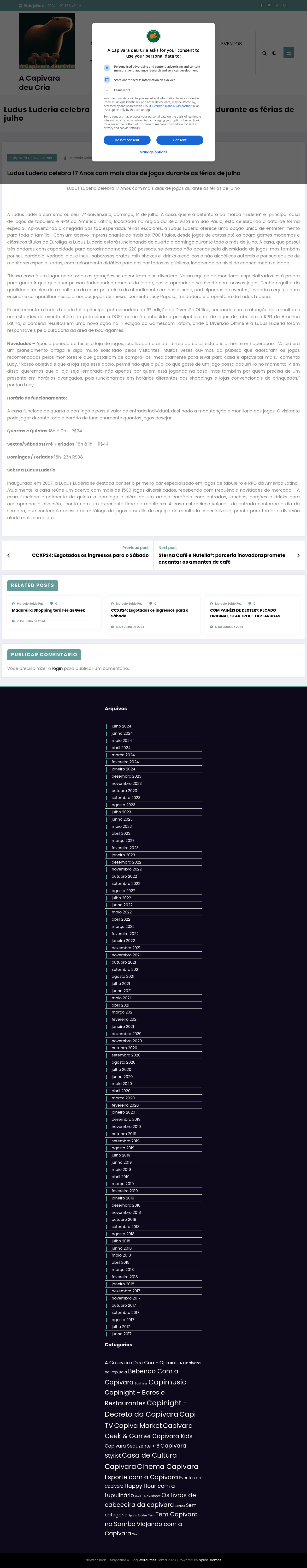Open the hamburger menu button

(289, 53)
